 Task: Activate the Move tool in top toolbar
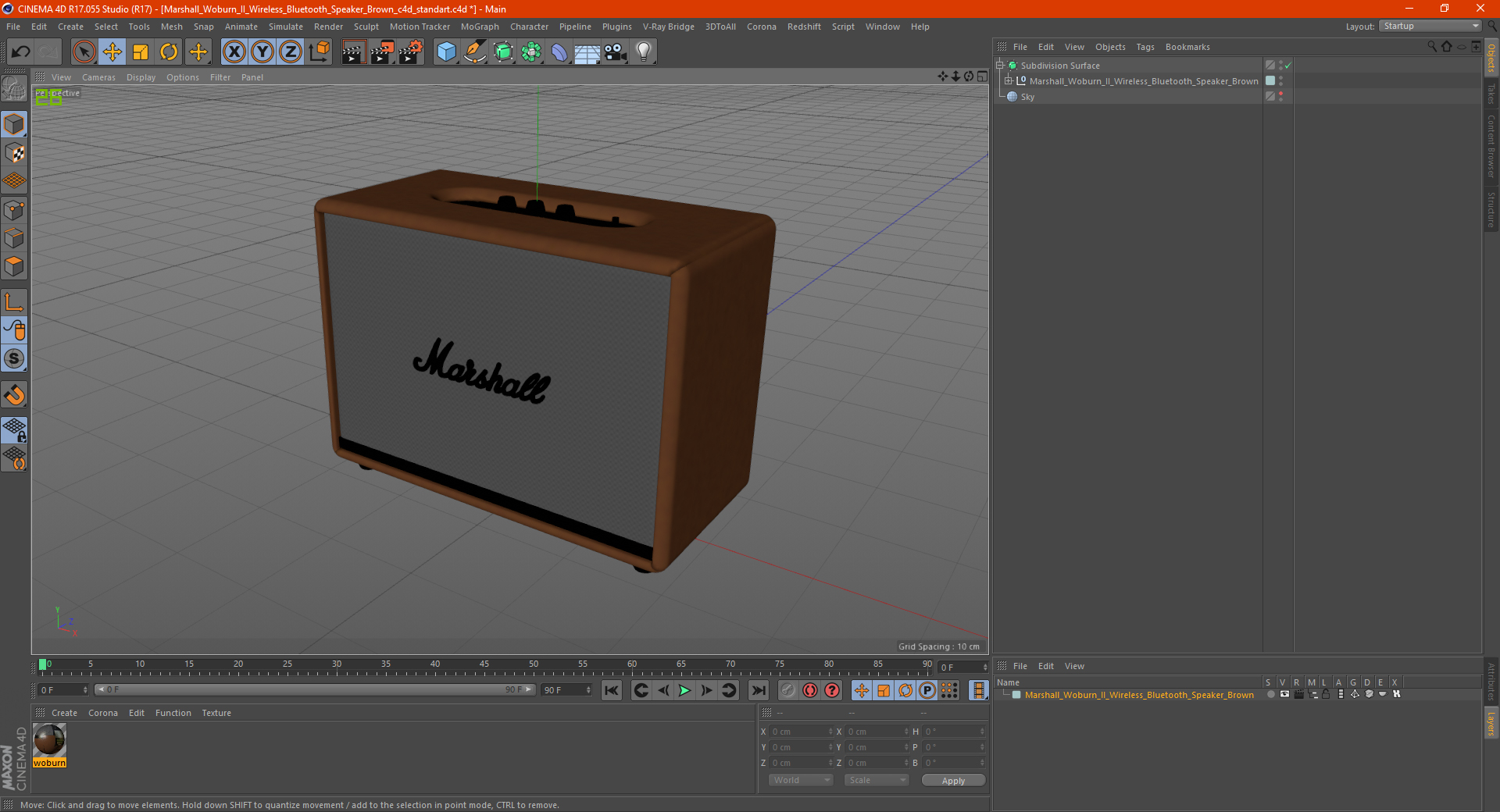[x=112, y=52]
